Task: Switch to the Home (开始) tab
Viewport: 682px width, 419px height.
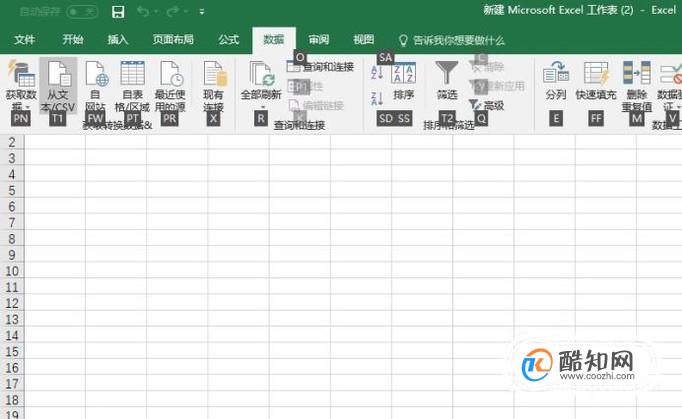Action: [73, 40]
